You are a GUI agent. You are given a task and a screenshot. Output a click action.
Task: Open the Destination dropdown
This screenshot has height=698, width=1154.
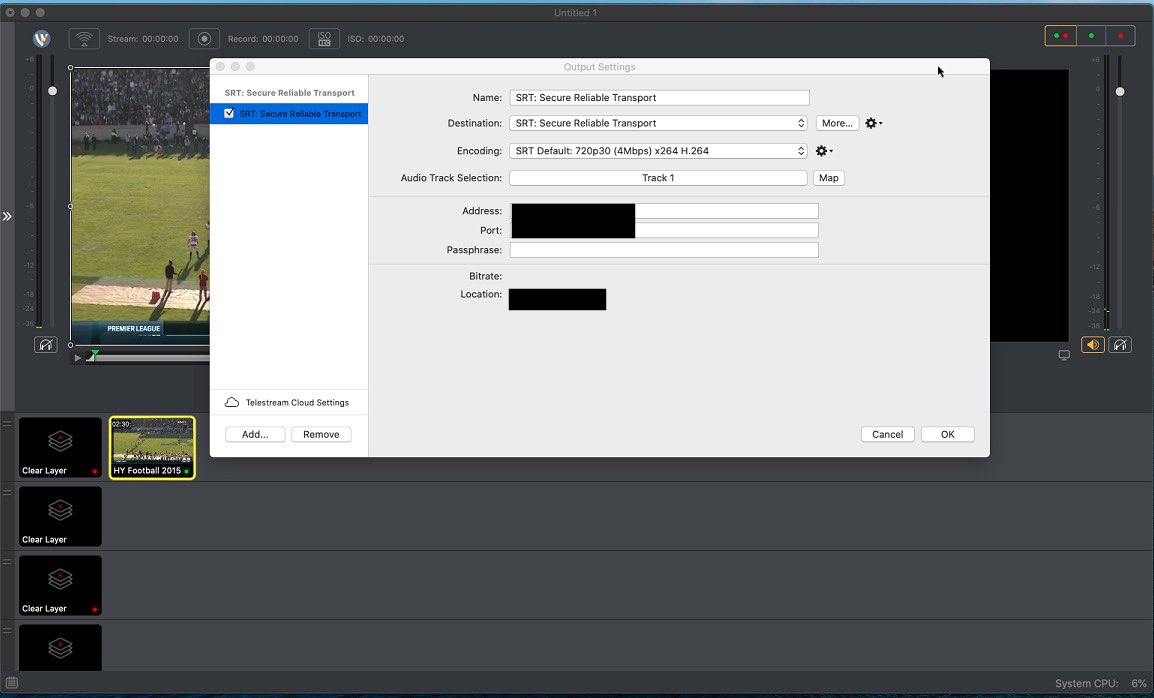tap(658, 123)
